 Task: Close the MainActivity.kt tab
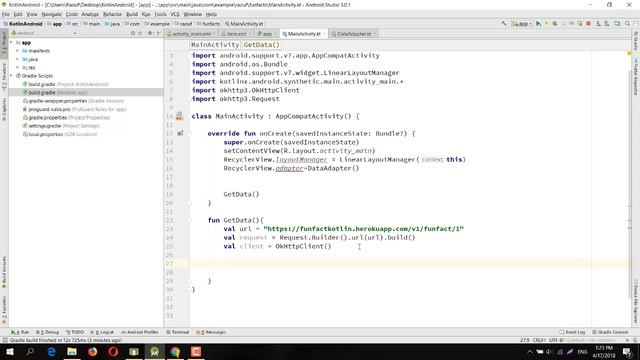(x=324, y=34)
